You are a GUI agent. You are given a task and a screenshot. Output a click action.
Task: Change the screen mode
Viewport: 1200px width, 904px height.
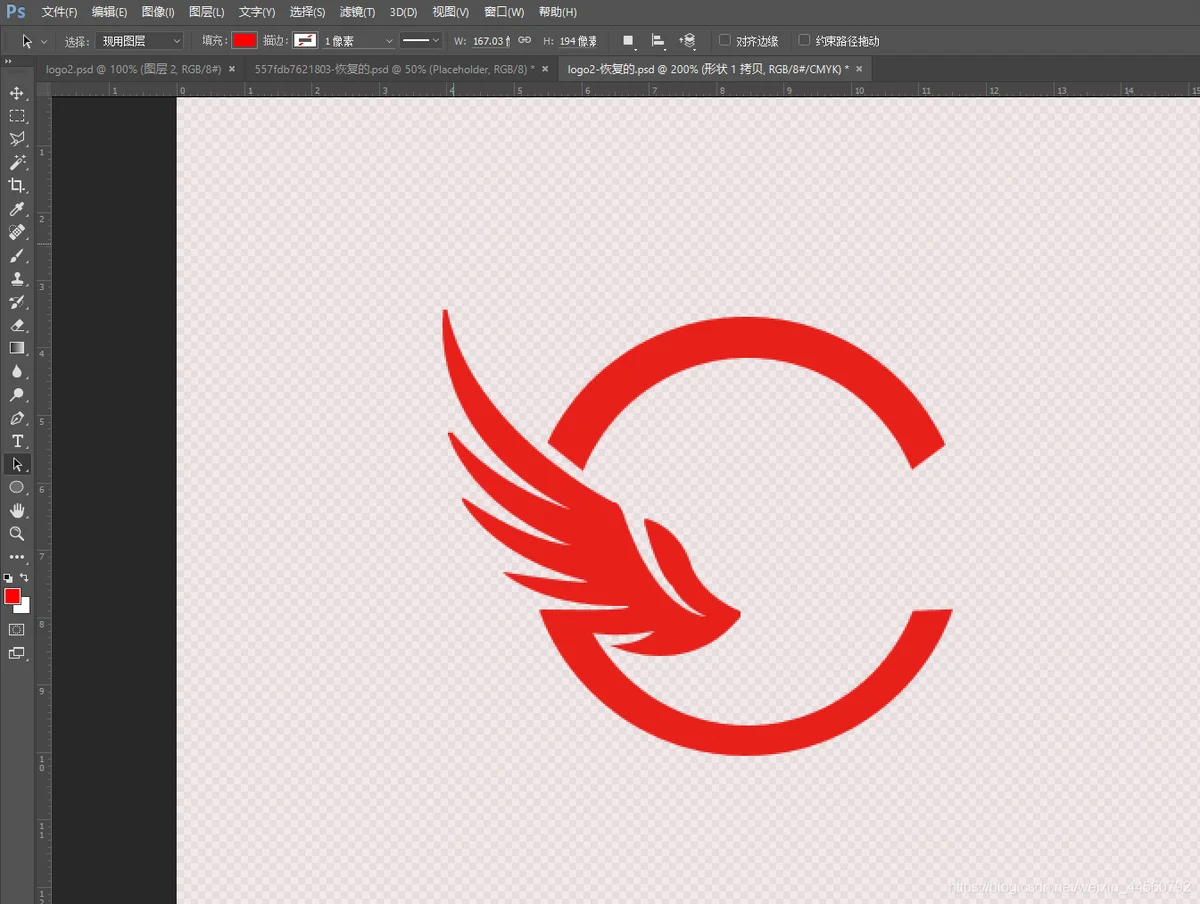pyautogui.click(x=17, y=653)
